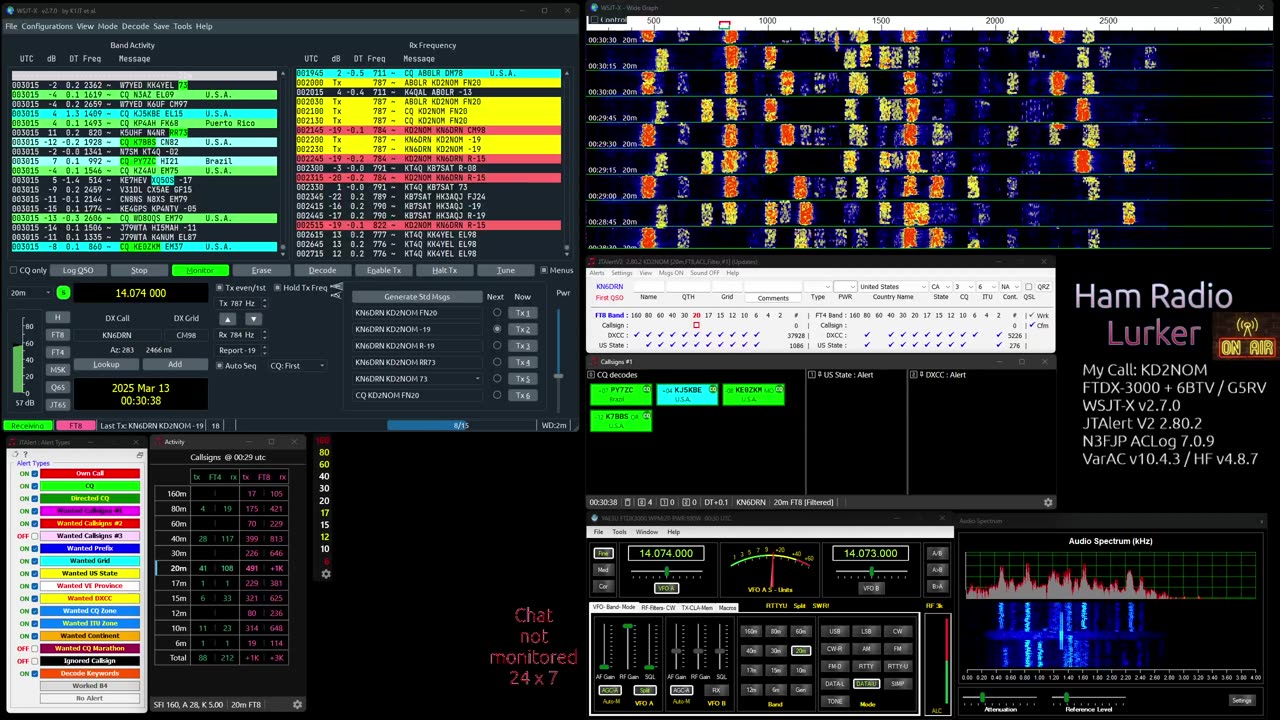Click the B>A copy button in the radio control
This screenshot has height=720, width=1280.
[937, 586]
